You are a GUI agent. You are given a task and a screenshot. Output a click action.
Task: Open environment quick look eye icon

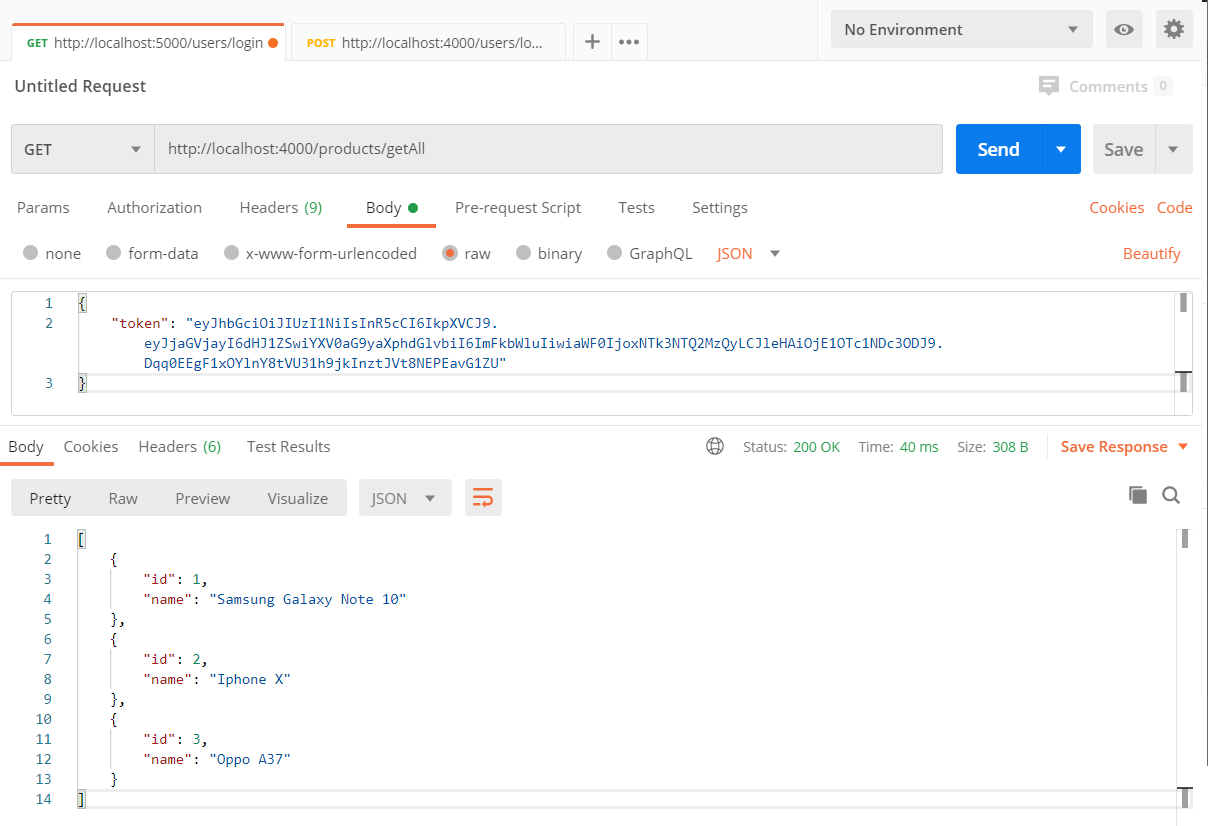coord(1124,30)
